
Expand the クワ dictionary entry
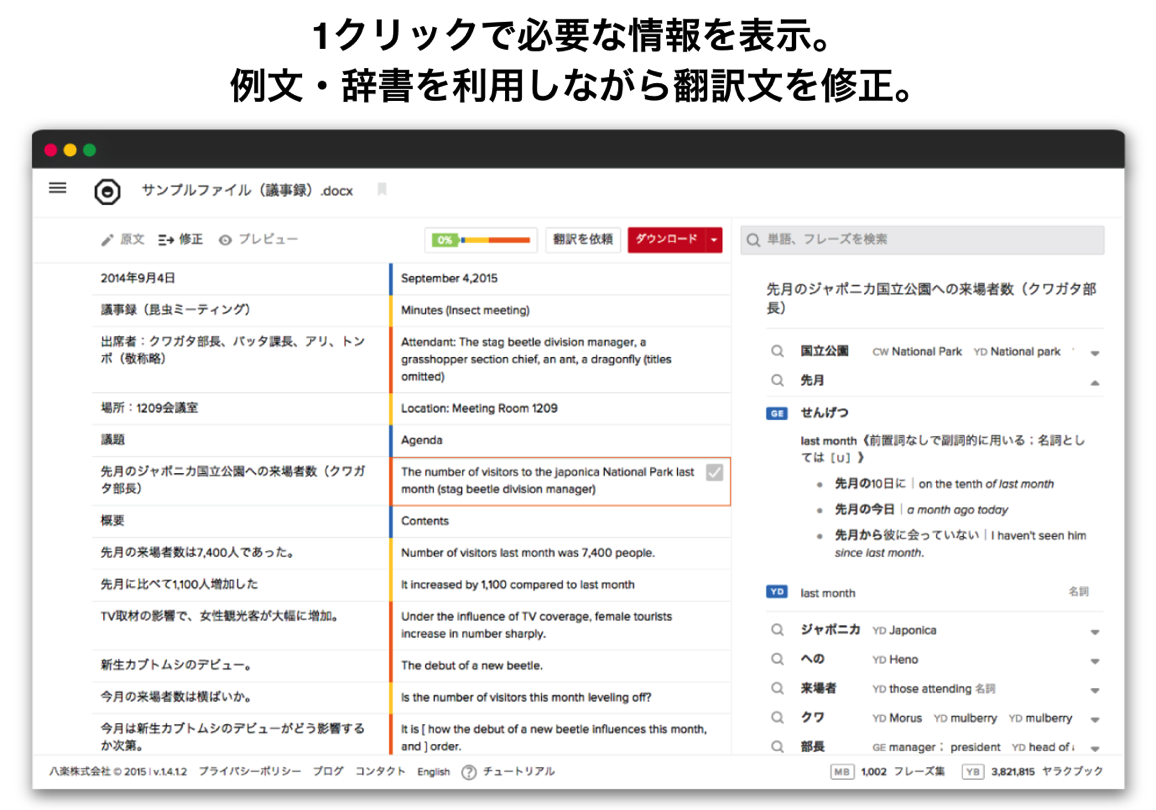pyautogui.click(x=1095, y=719)
